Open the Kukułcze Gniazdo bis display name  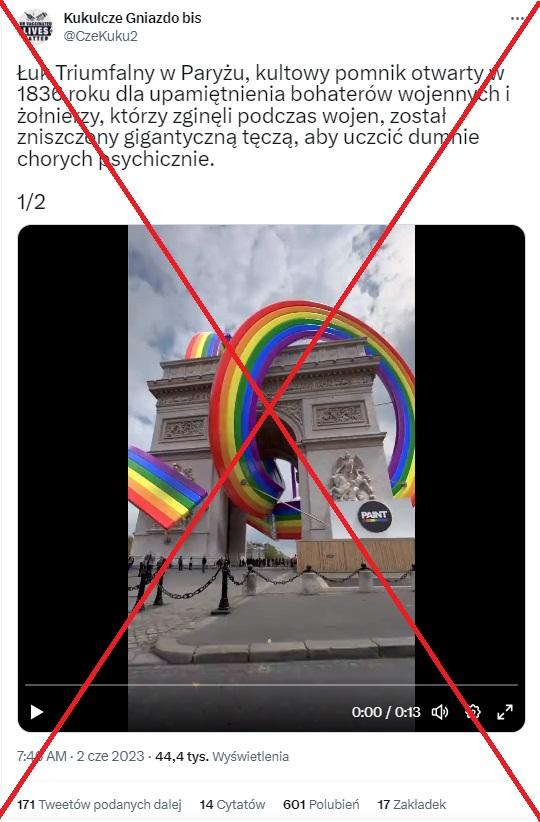(132, 18)
